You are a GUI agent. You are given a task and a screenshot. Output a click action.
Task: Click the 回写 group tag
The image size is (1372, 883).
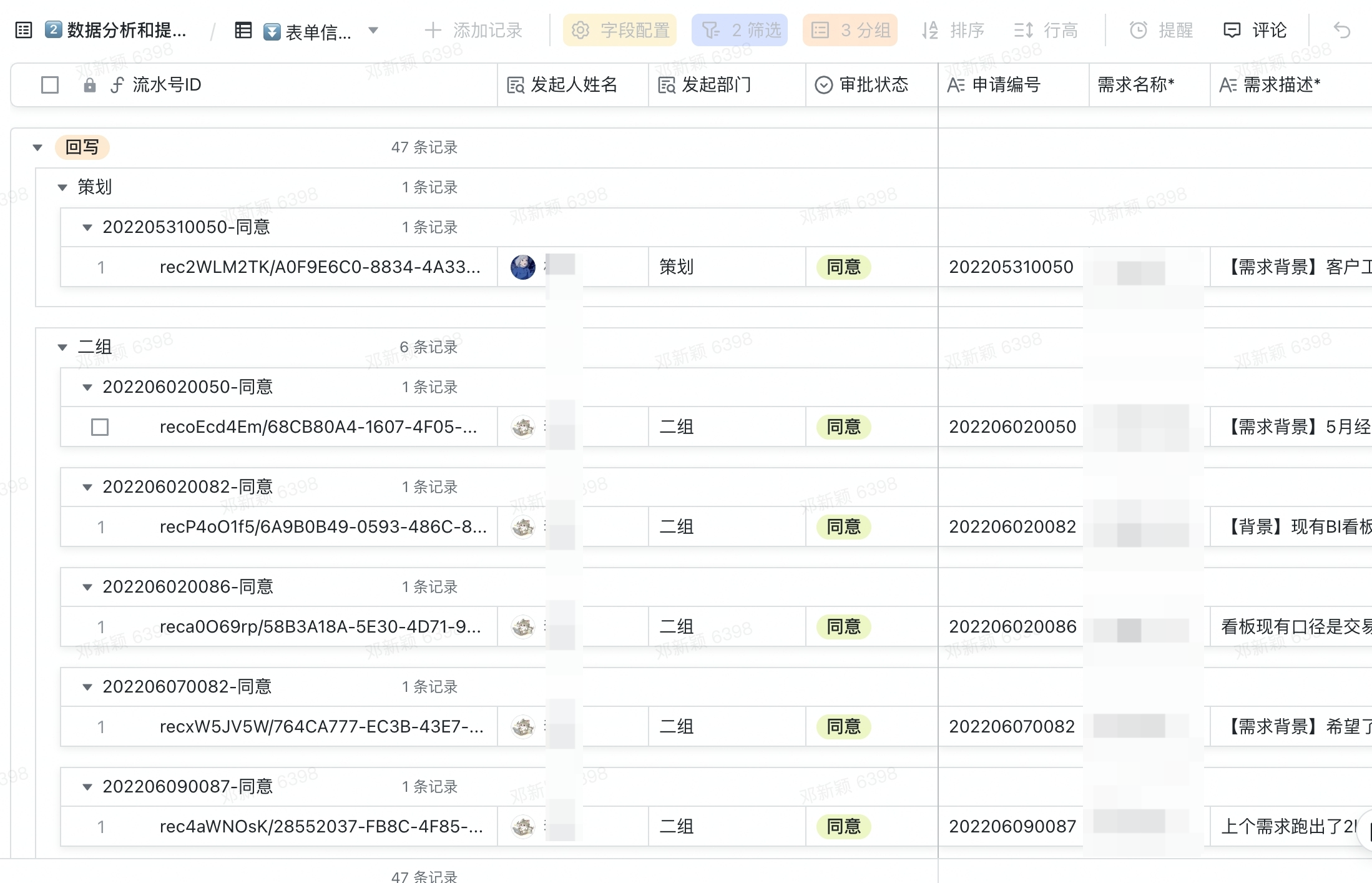(82, 147)
